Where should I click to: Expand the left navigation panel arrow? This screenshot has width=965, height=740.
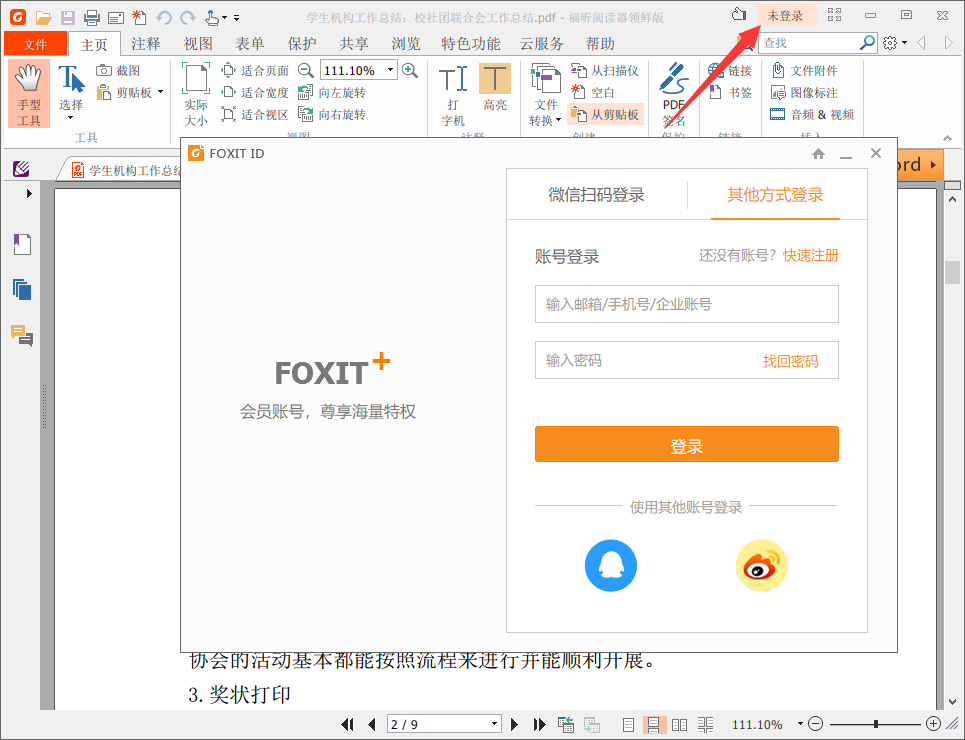tap(29, 193)
